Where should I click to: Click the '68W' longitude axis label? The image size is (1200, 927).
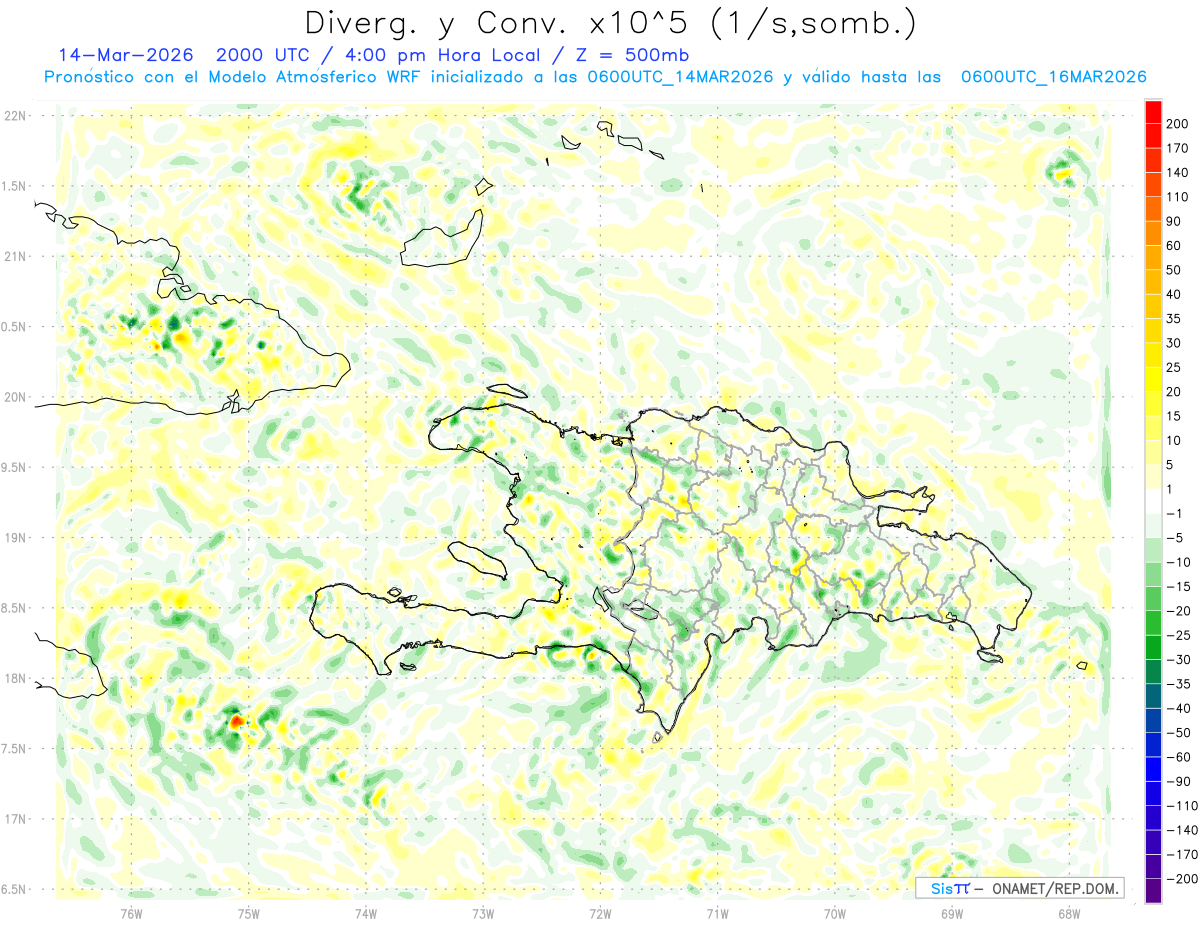[1069, 913]
